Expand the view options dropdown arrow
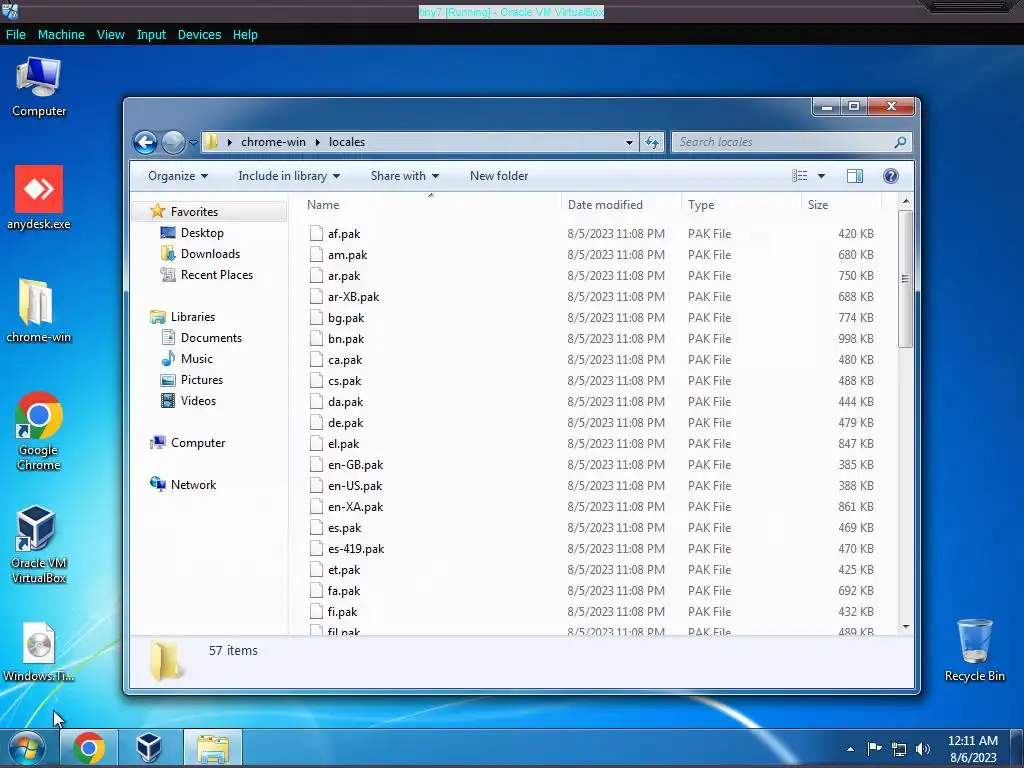The image size is (1024, 768). coord(821,176)
